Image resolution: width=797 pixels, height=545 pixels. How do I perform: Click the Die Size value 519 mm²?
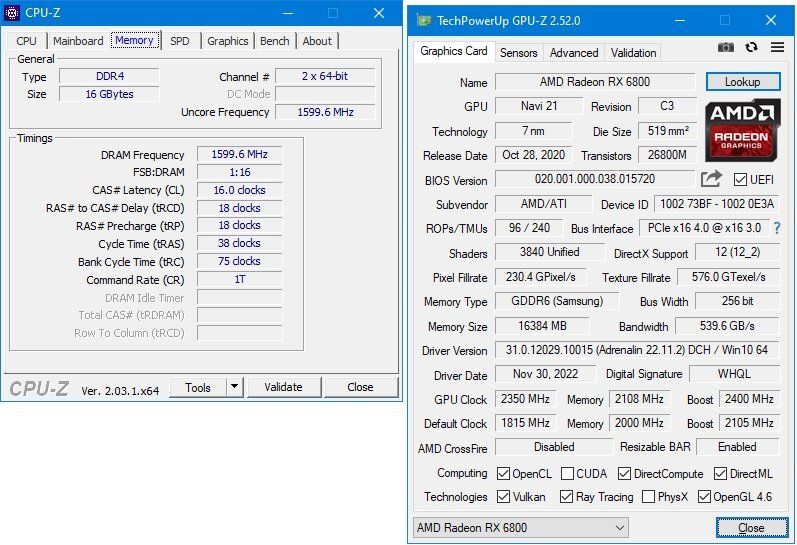point(668,131)
